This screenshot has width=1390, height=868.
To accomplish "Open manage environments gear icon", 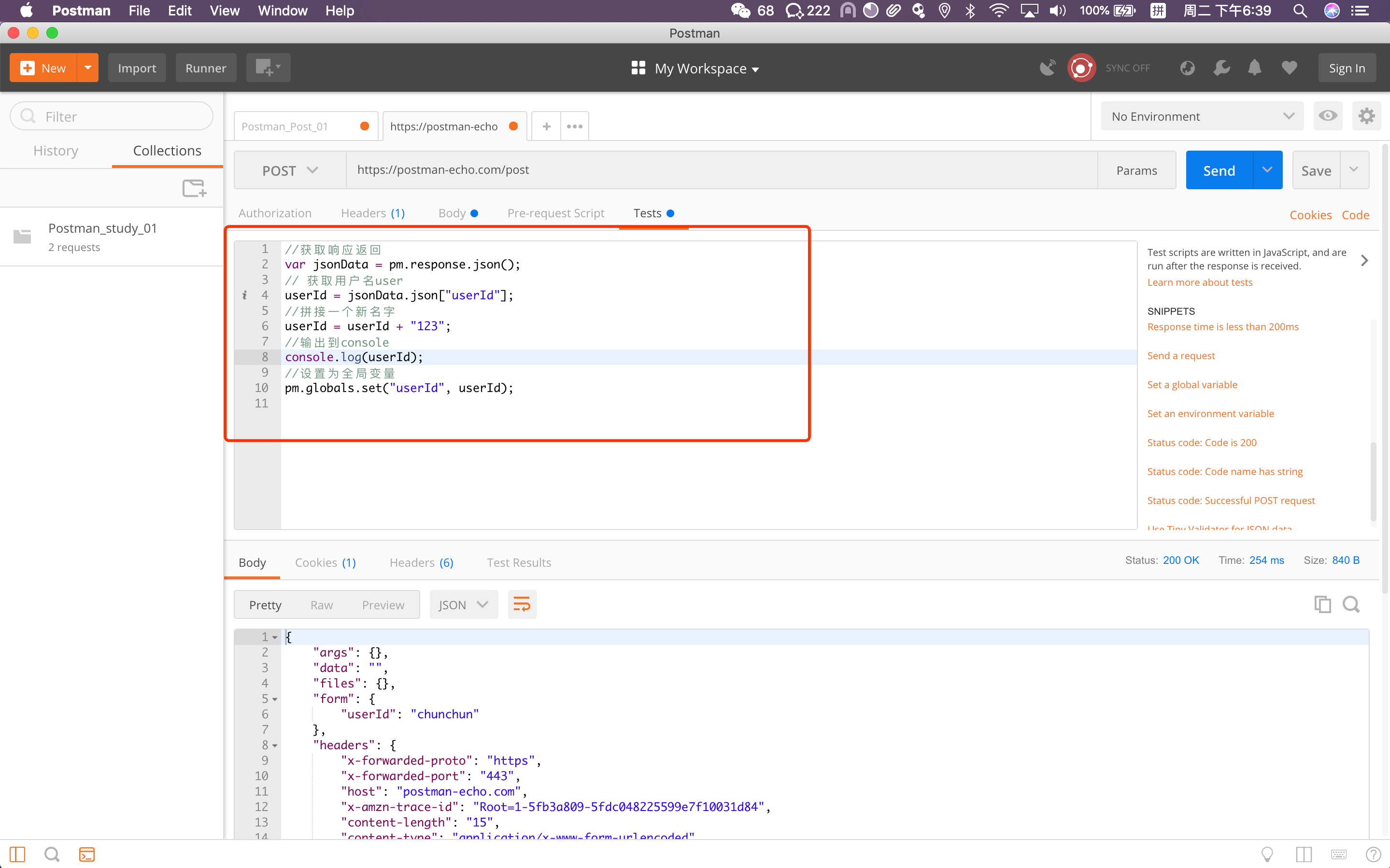I will coord(1366,116).
